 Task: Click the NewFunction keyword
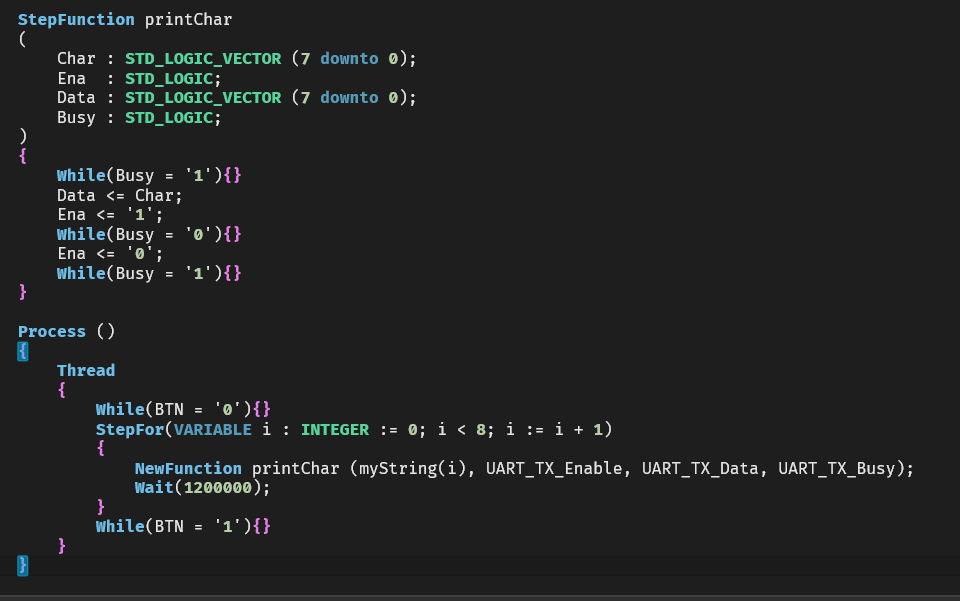(x=188, y=469)
